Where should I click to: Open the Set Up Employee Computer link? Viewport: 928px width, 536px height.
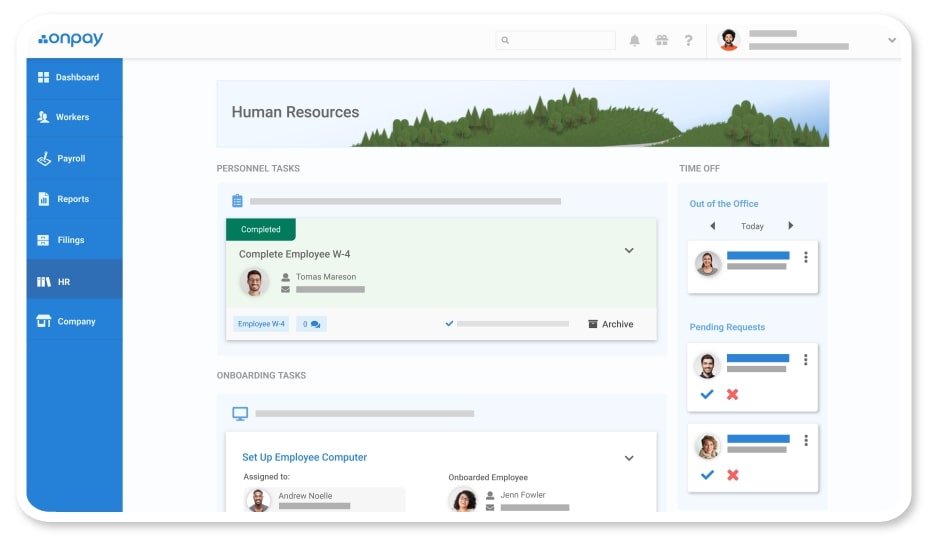click(x=304, y=457)
